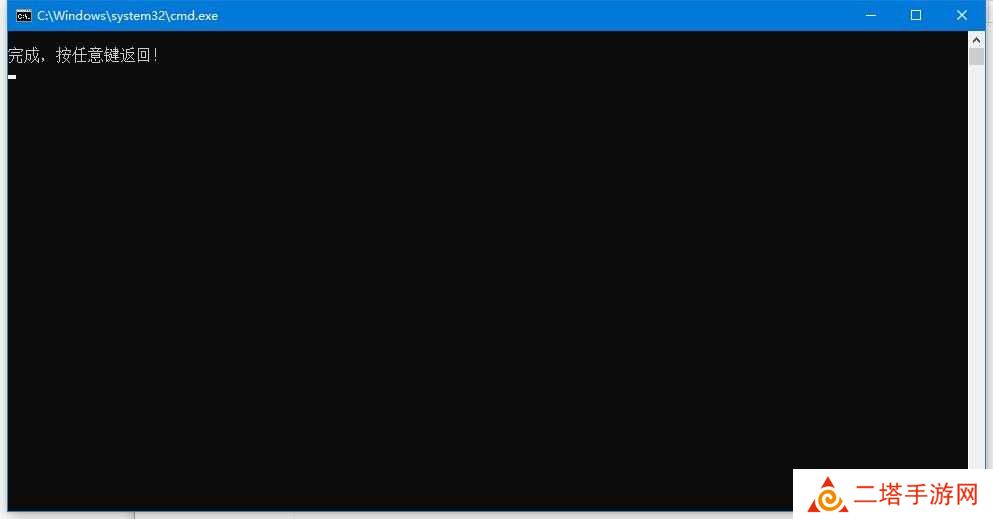Maximize the command prompt window
Viewport: 993px width, 519px height.
[916, 15]
